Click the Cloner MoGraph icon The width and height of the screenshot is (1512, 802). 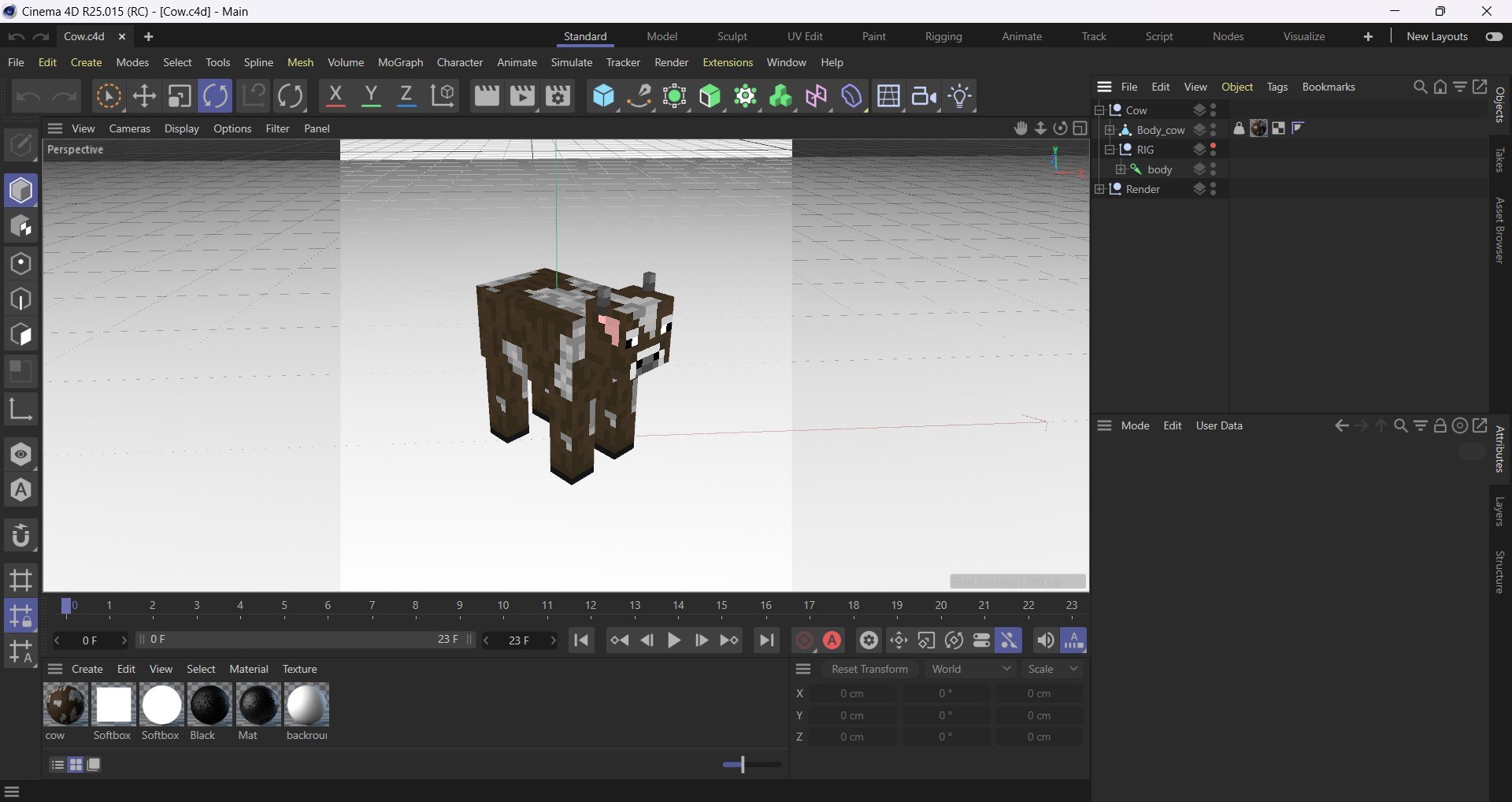pos(746,96)
